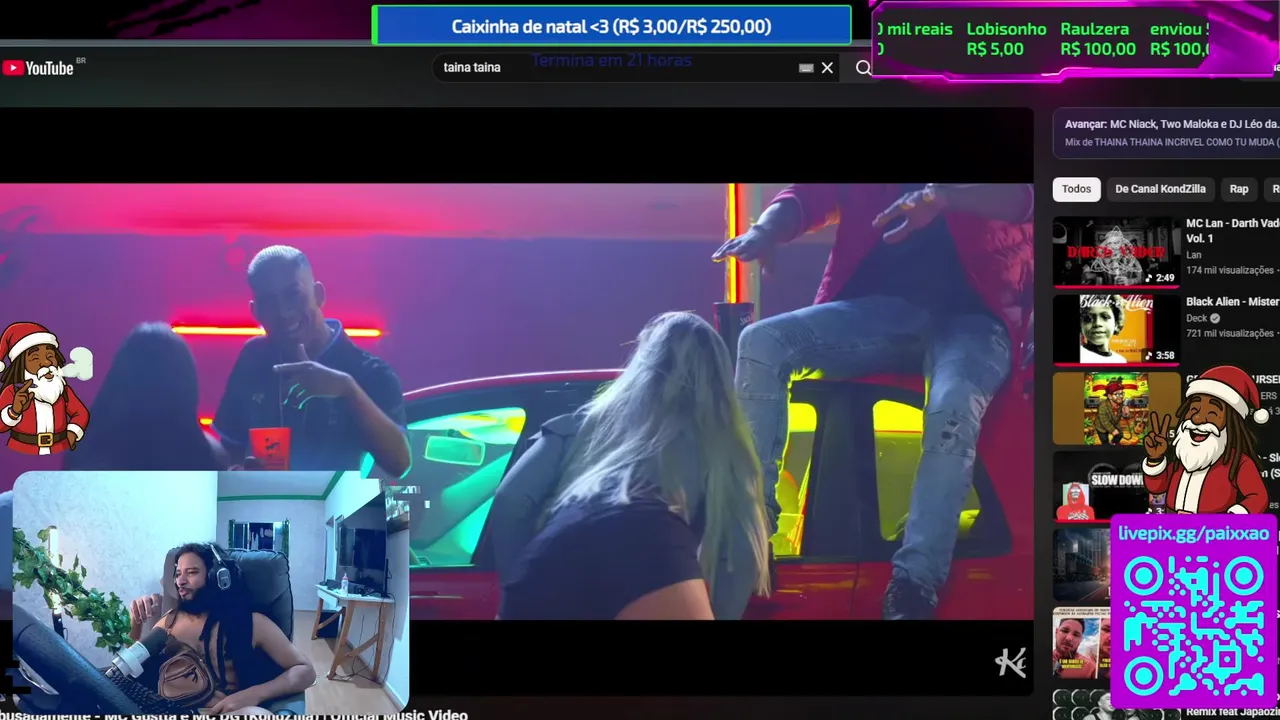The height and width of the screenshot is (720, 1280).
Task: Open the 'Lan' channel name
Action: click(1194, 255)
